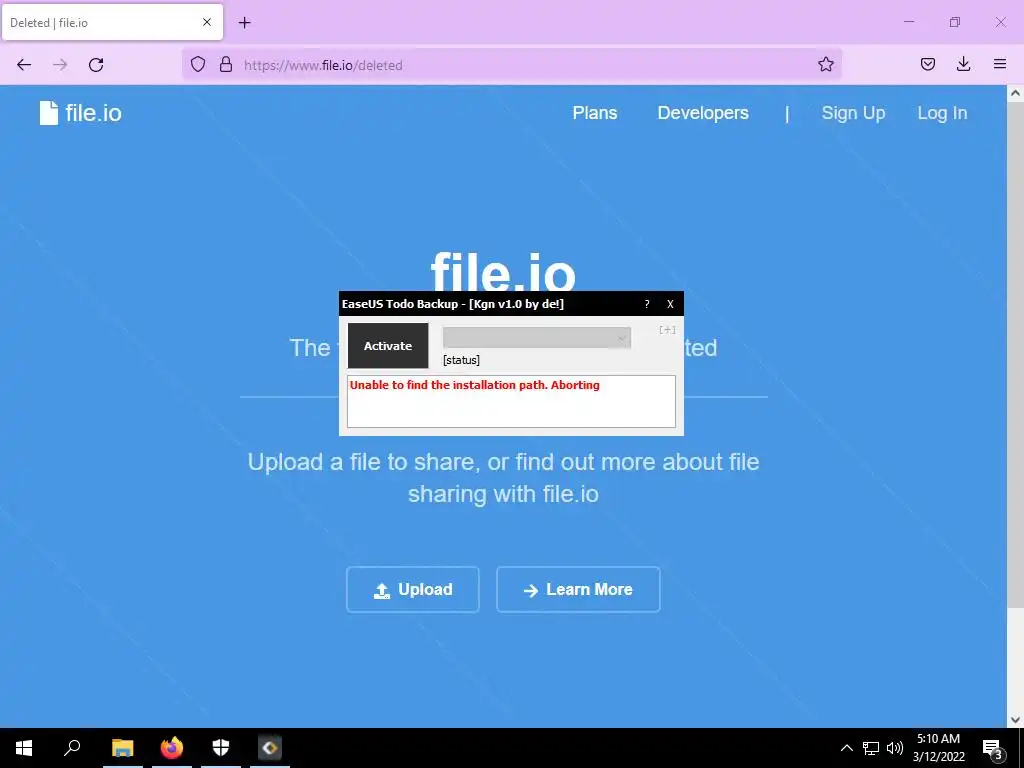This screenshot has height=768, width=1024.
Task: Open the tracking protection shield icon
Action: [198, 64]
